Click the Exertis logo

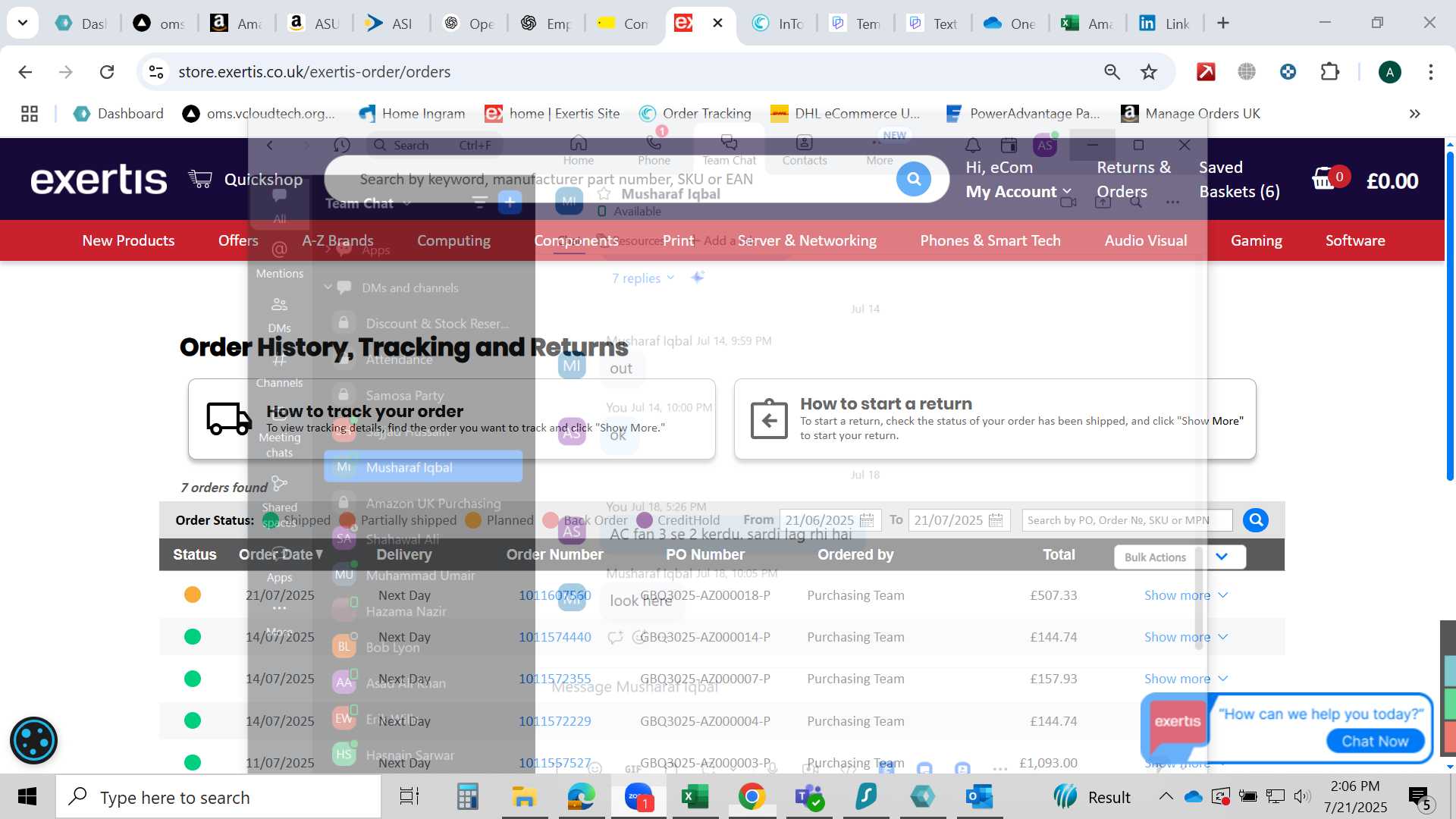pos(99,180)
